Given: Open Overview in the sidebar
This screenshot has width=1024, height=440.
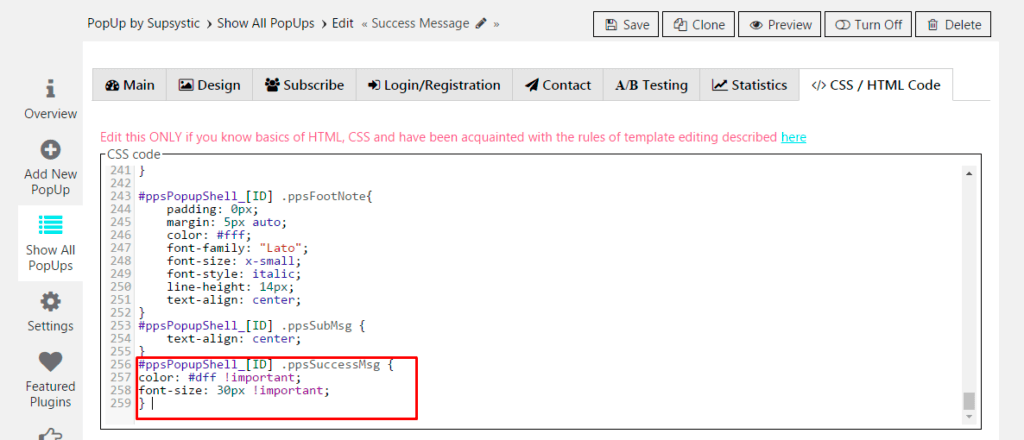Looking at the screenshot, I should coord(50,100).
